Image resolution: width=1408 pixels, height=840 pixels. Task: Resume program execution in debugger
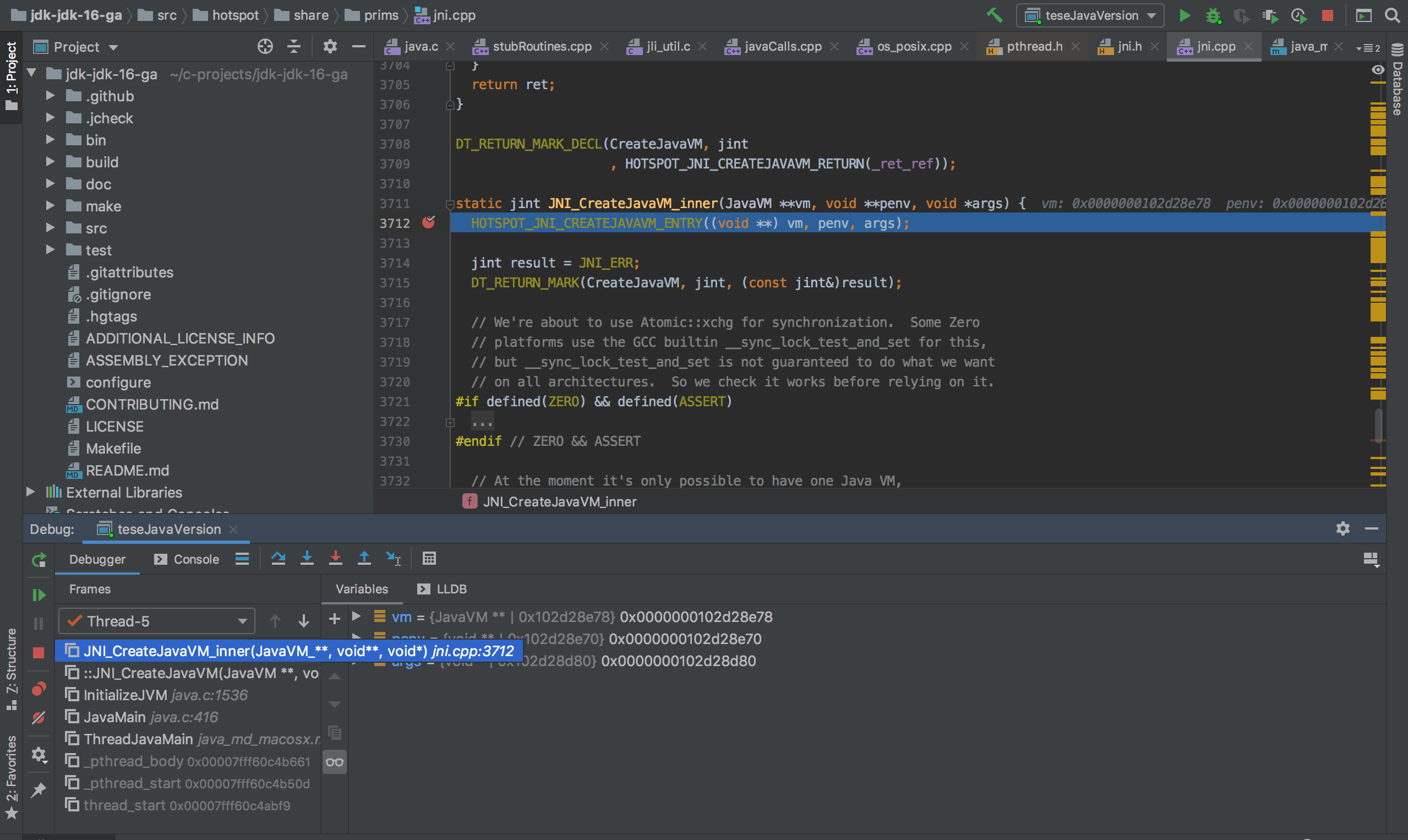point(39,594)
